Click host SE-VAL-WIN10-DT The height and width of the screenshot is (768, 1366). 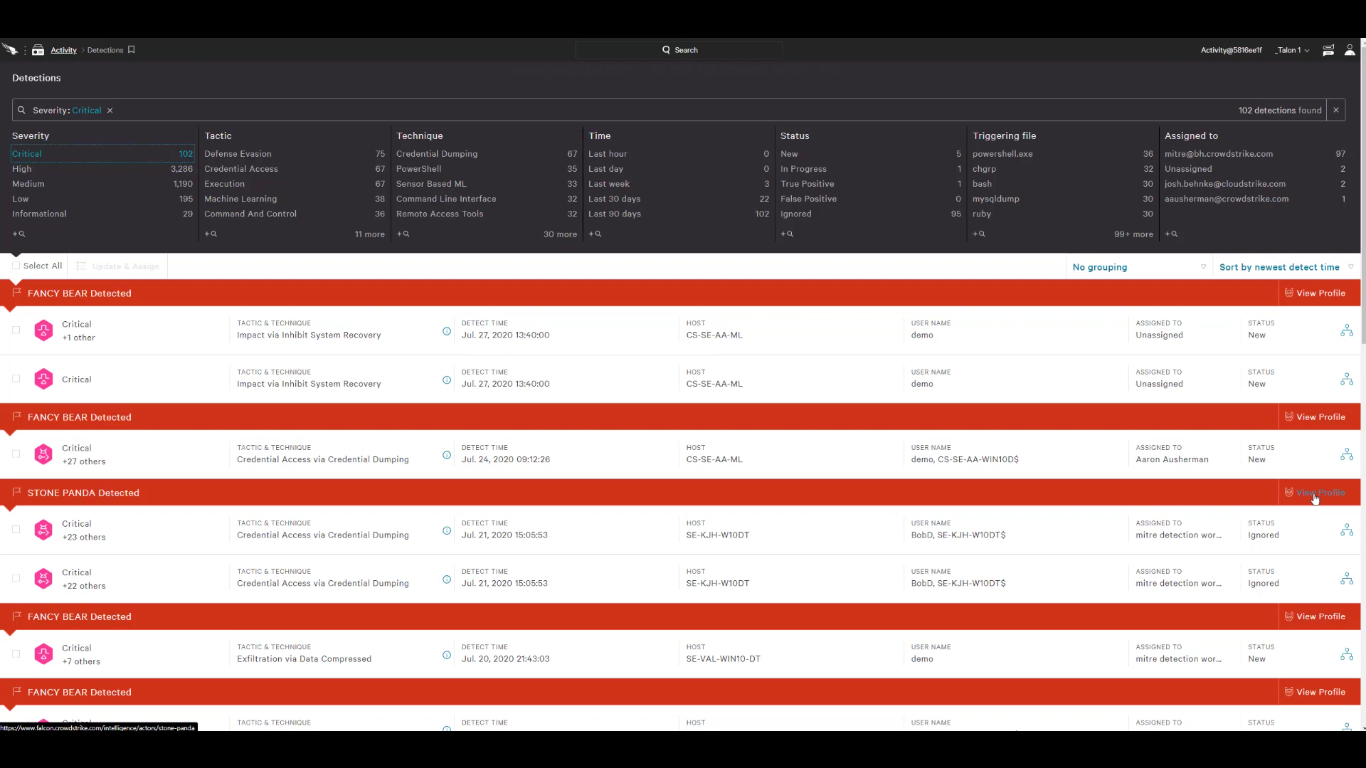click(x=723, y=659)
